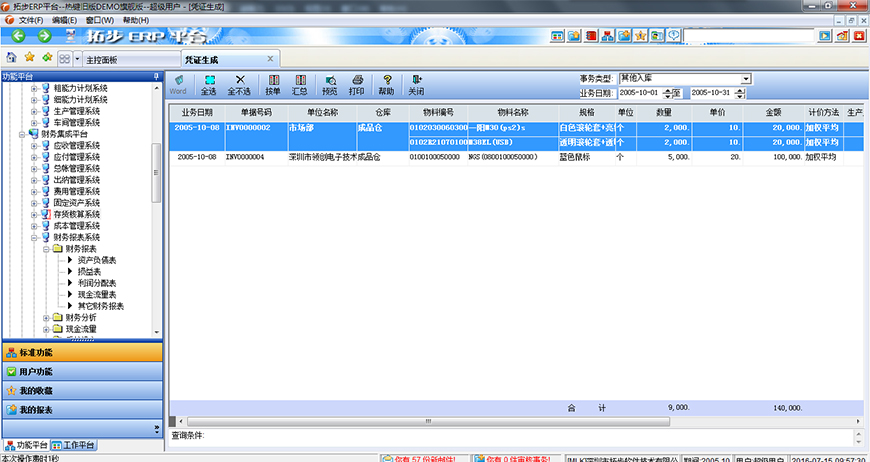Viewport: 870px width, 462px height.
Task: Click the 关闭 (close) toolbar icon
Action: tap(416, 85)
